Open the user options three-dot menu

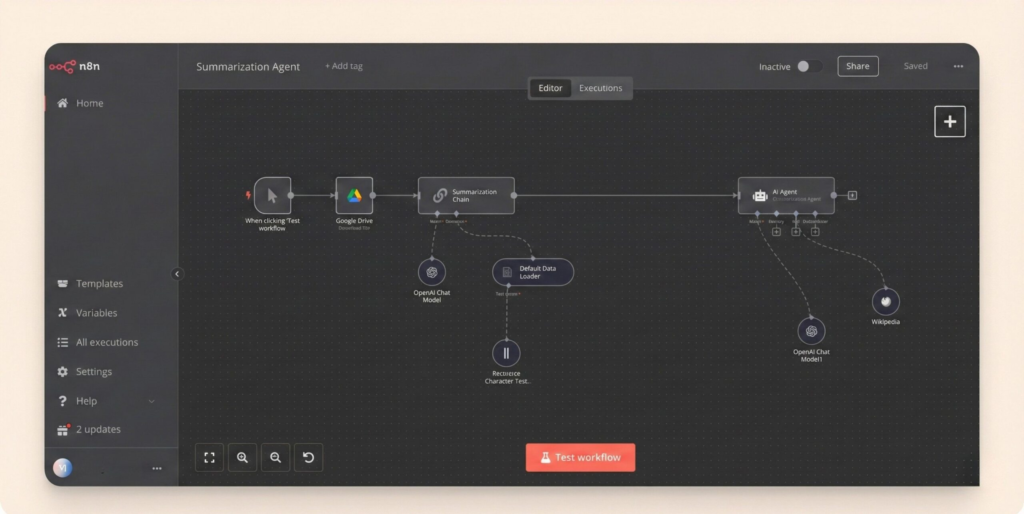click(157, 468)
